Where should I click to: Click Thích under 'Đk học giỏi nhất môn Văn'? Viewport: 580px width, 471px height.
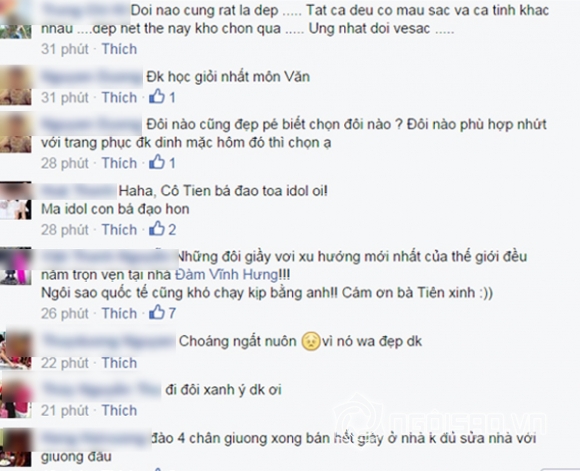(x=119, y=98)
